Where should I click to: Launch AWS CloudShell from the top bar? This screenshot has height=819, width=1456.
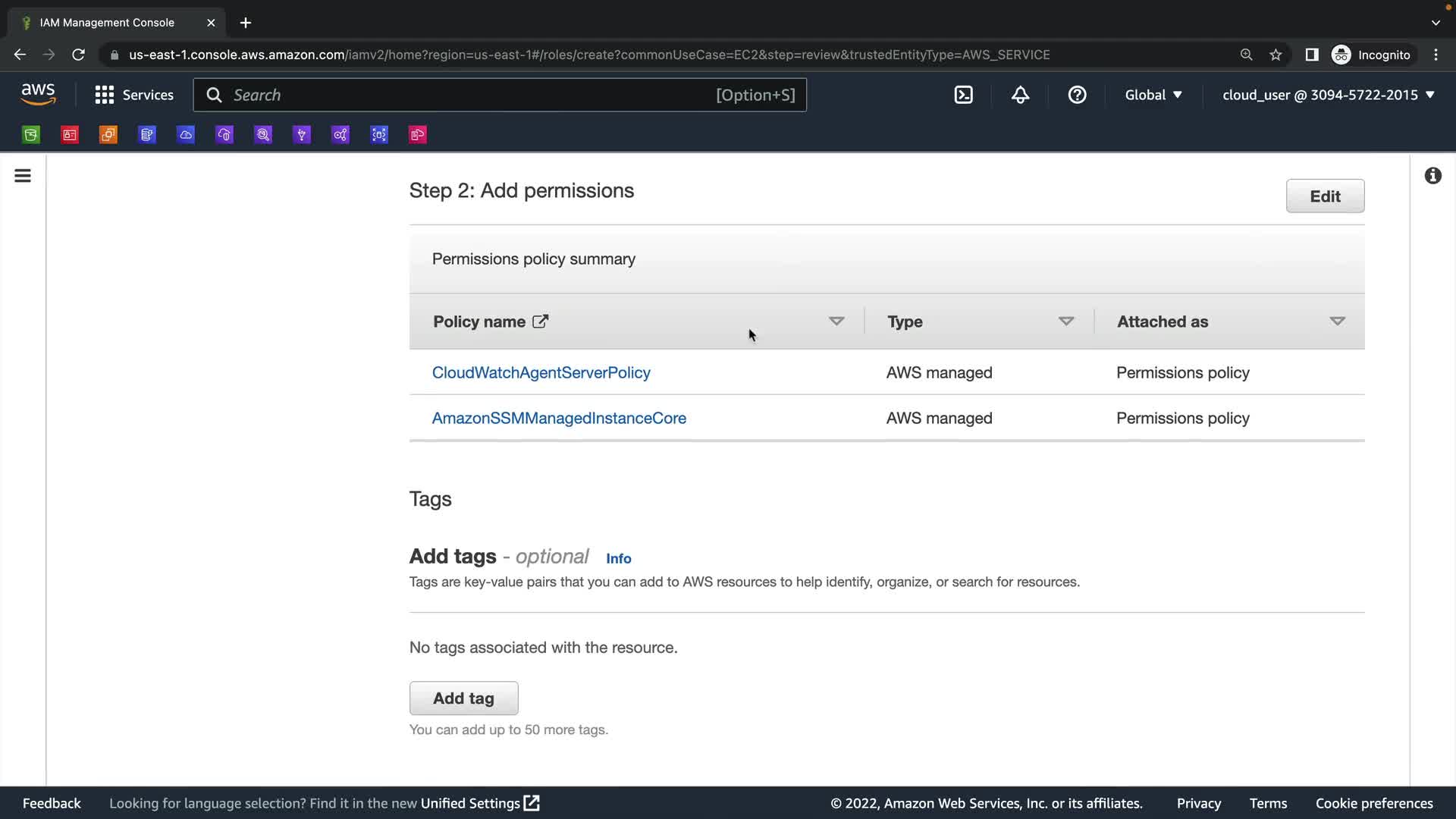963,95
